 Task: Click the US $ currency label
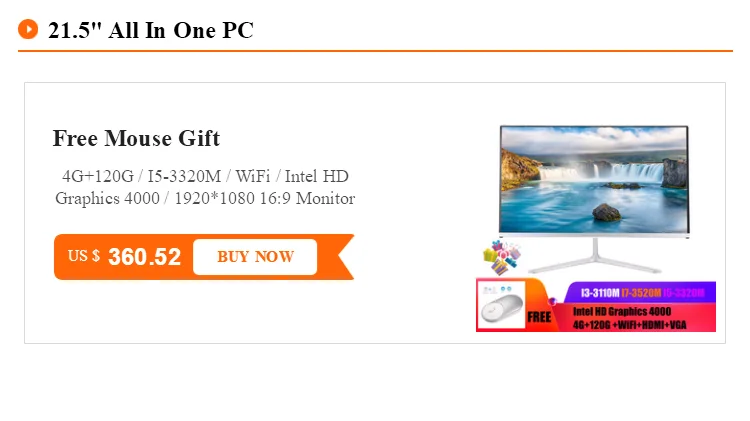84,256
